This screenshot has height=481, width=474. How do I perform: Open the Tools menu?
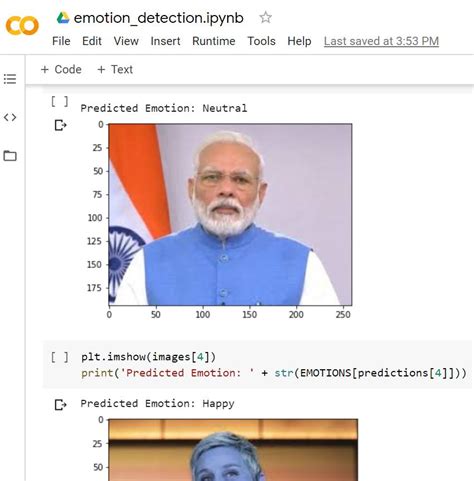261,41
